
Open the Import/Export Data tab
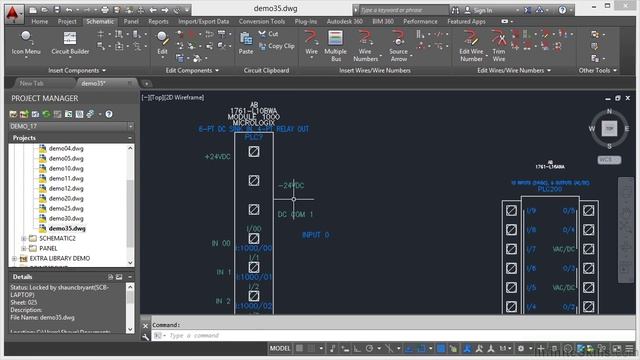(x=203, y=22)
